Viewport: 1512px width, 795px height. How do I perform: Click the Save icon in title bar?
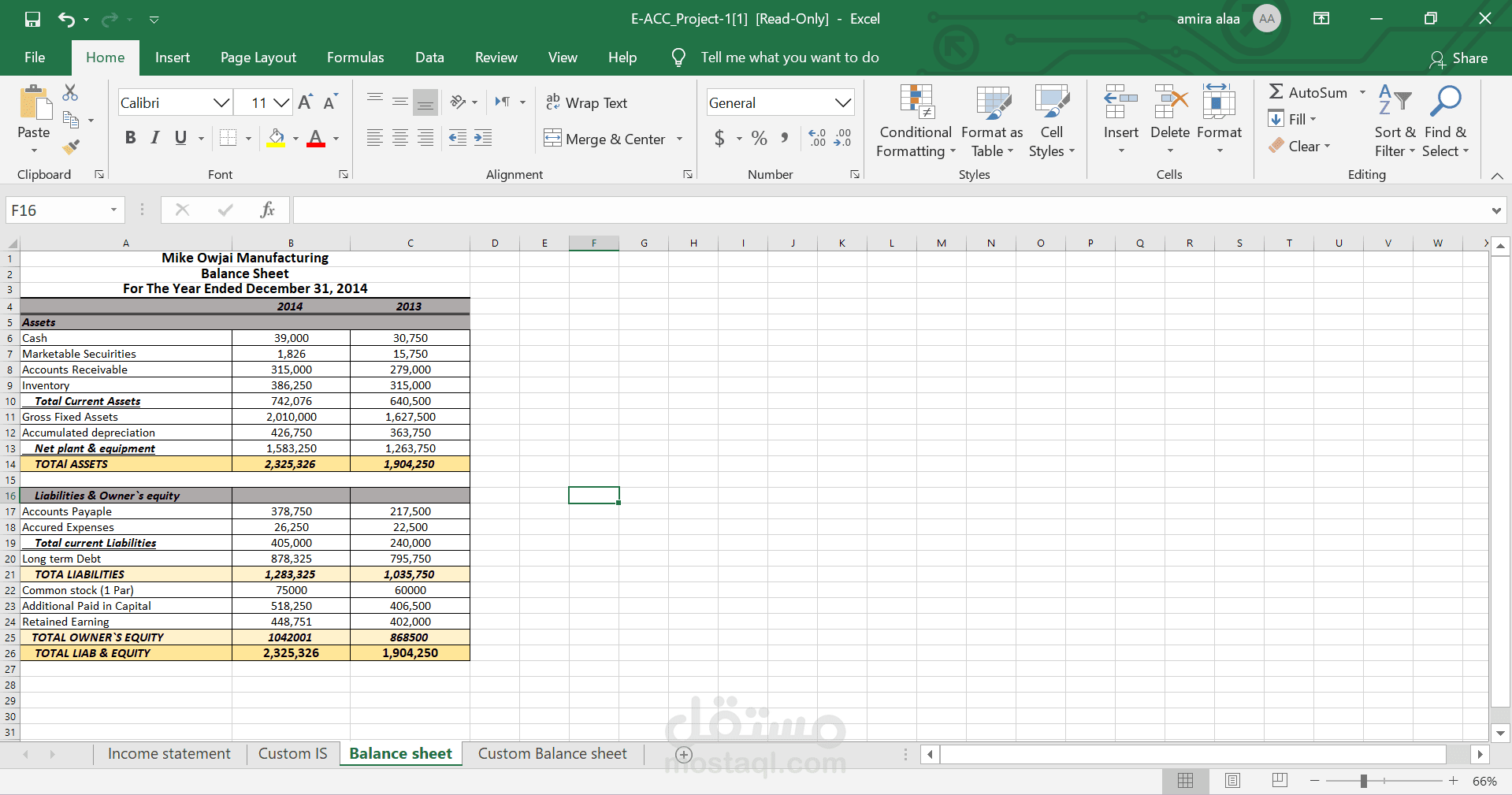point(32,19)
